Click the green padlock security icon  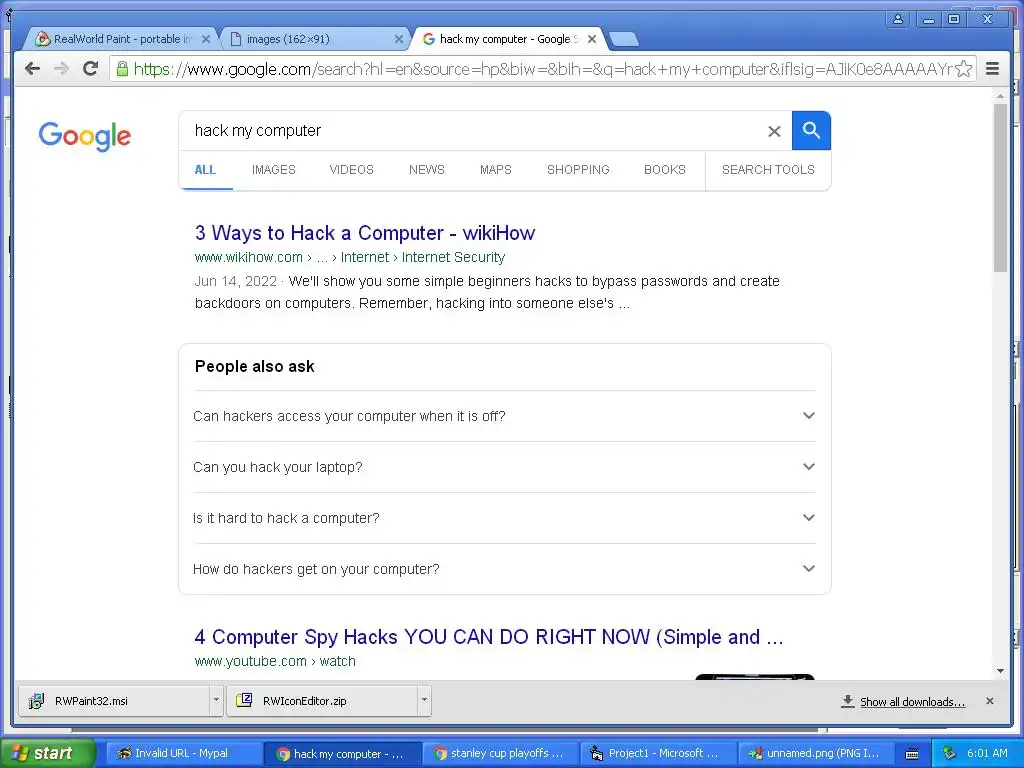(x=122, y=68)
